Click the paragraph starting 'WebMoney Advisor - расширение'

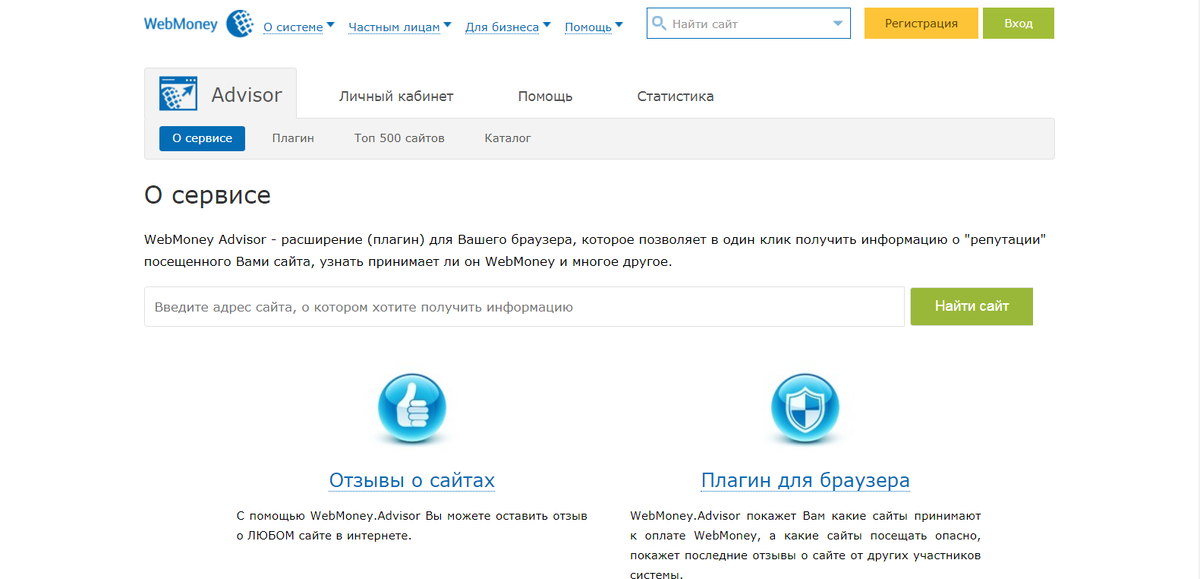(595, 251)
